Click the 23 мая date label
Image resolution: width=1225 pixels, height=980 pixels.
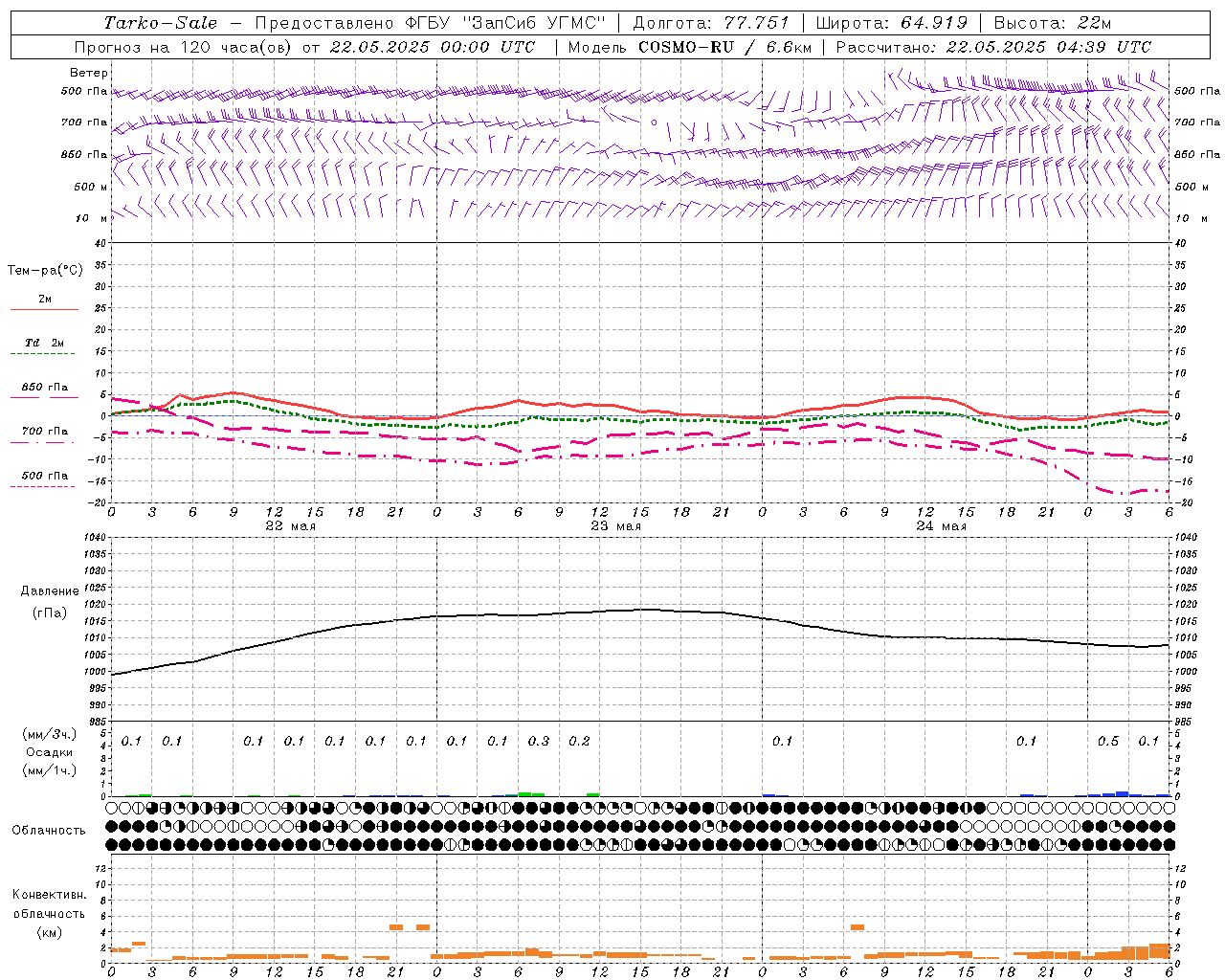pos(615,526)
